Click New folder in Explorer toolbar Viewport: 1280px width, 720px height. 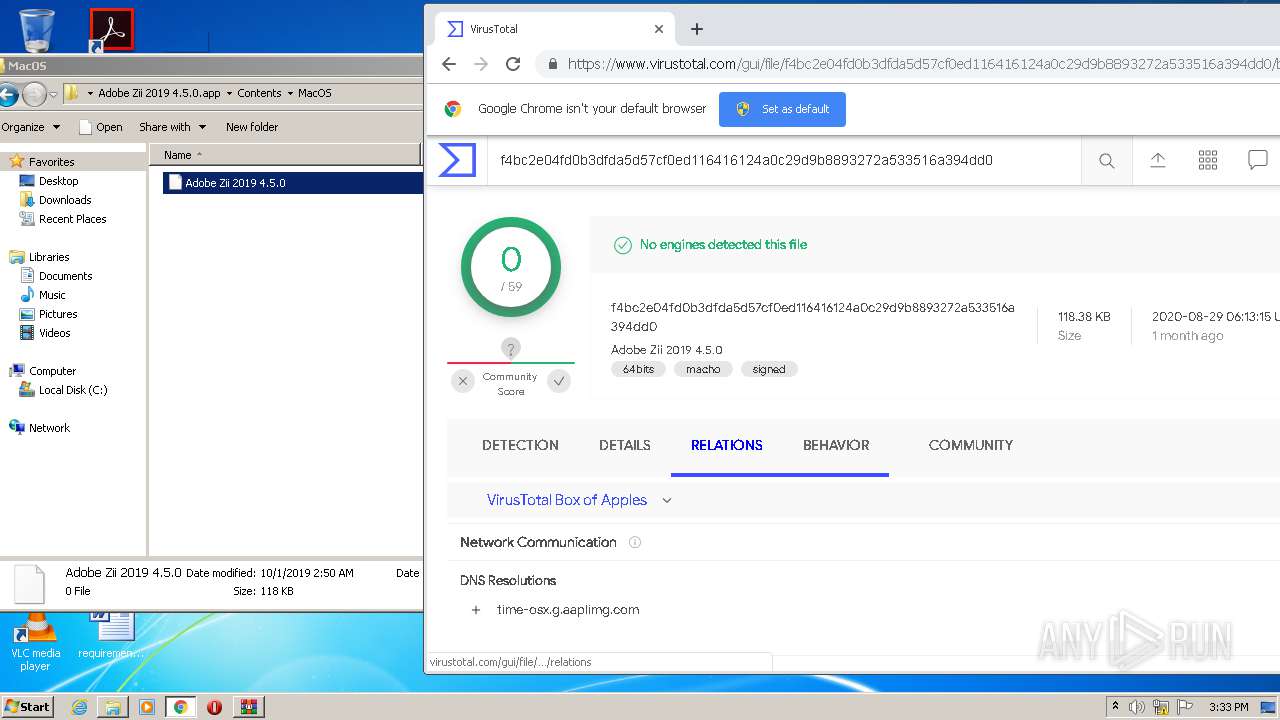point(252,127)
